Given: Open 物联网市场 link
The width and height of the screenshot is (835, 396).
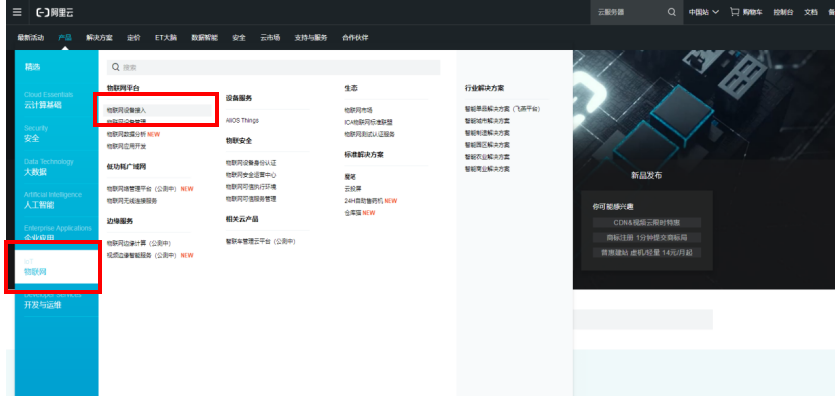Looking at the screenshot, I should pyautogui.click(x=358, y=110).
